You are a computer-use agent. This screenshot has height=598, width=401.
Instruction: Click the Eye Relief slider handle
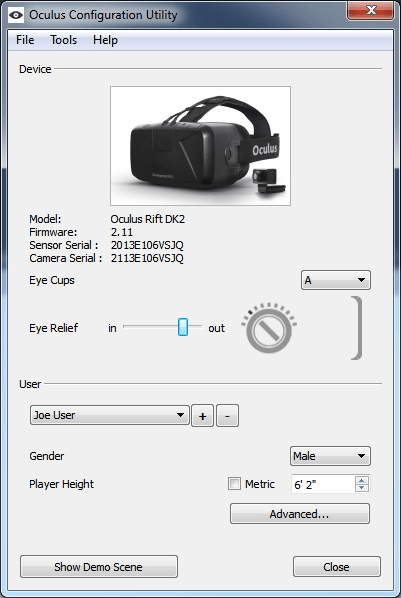[x=183, y=327]
